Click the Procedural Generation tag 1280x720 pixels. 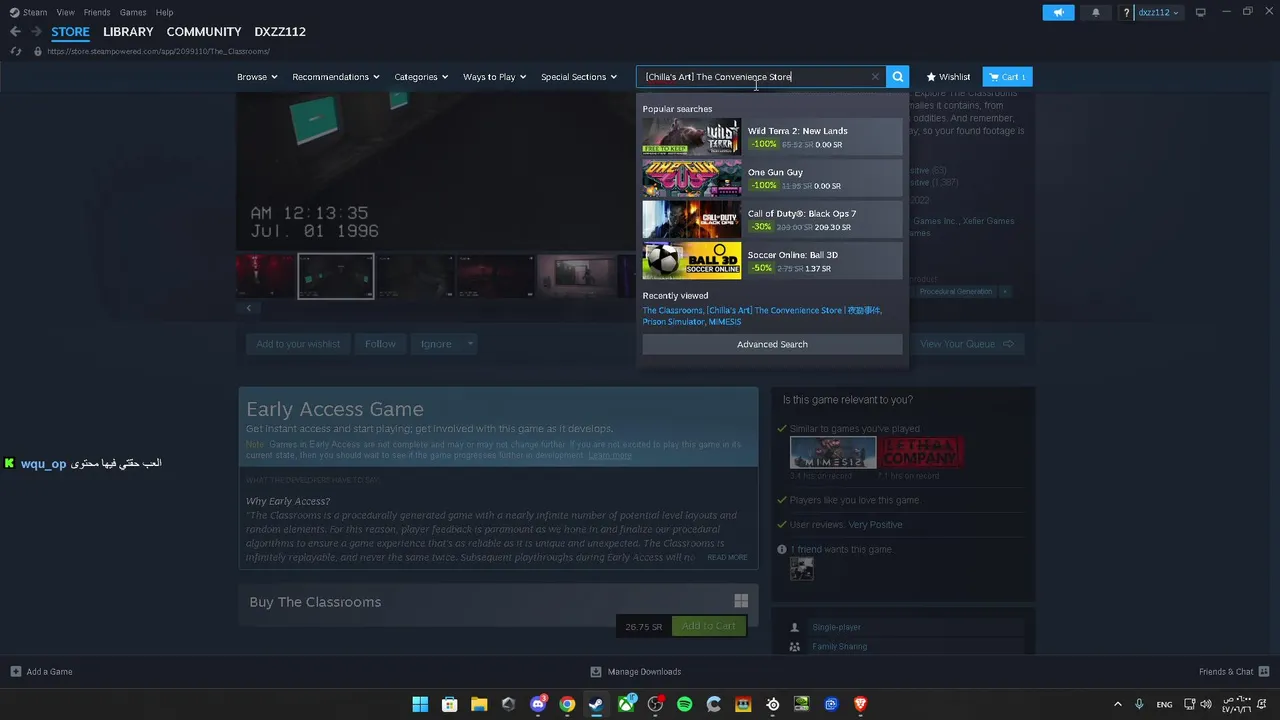[x=956, y=292]
